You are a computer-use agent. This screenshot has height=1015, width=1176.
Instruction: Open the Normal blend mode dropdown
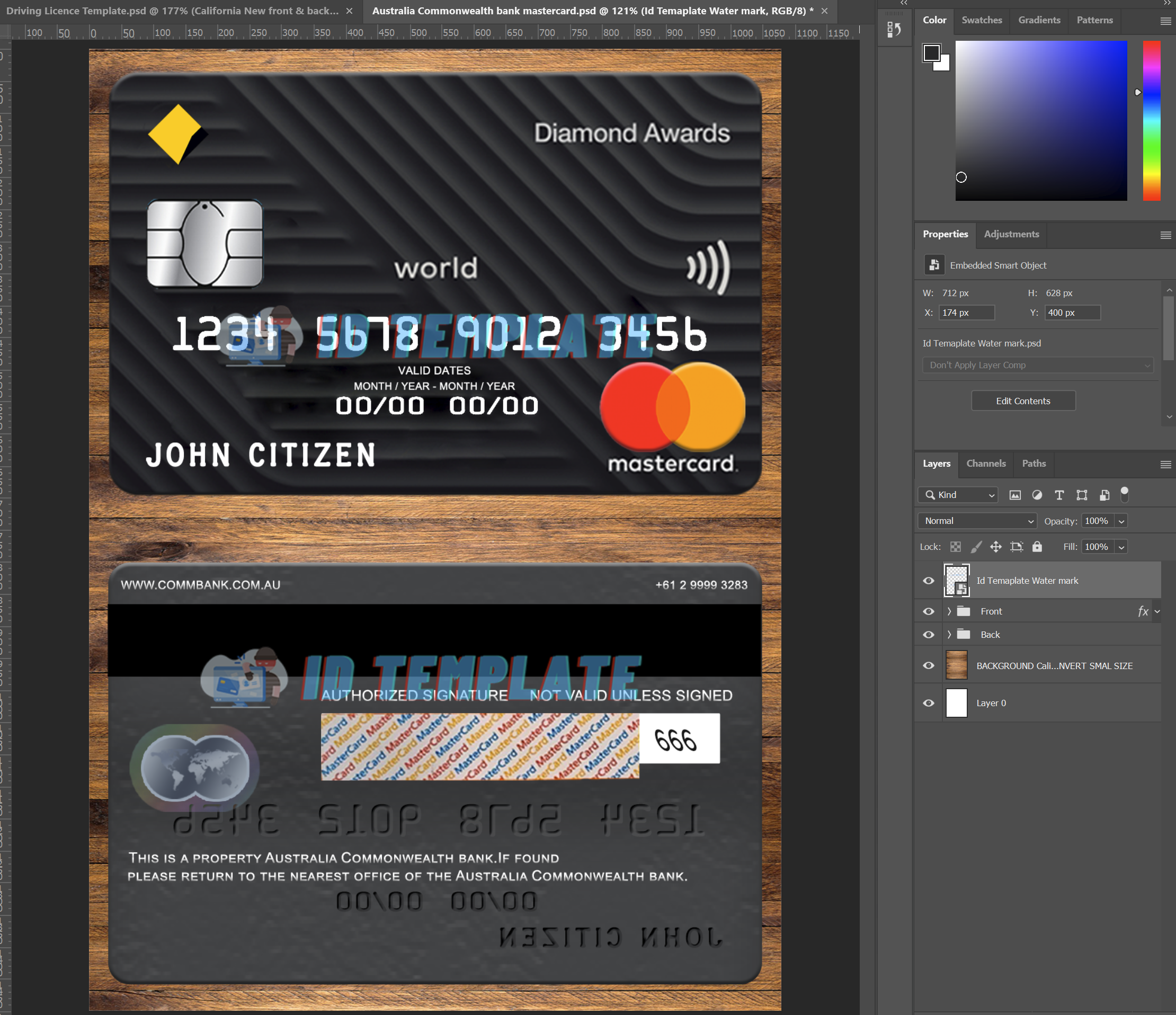[977, 521]
